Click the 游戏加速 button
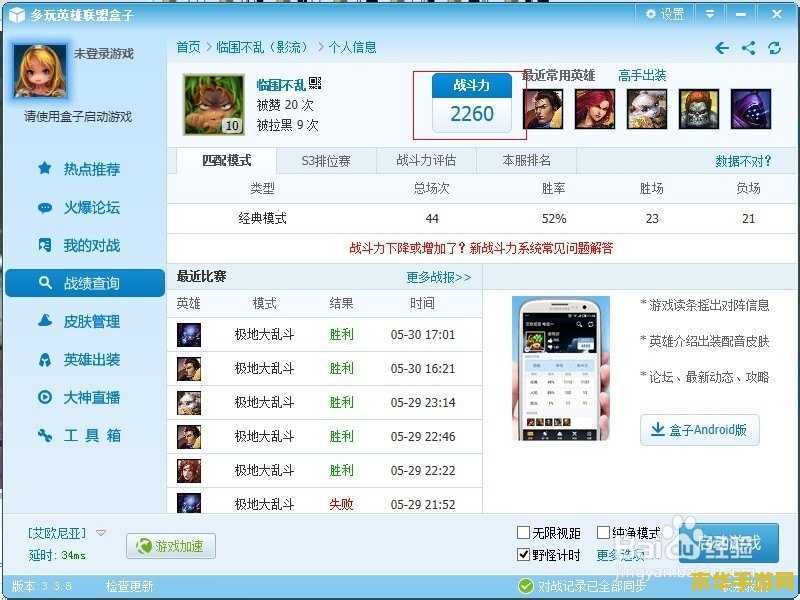Image resolution: width=800 pixels, height=600 pixels. pyautogui.click(x=170, y=545)
